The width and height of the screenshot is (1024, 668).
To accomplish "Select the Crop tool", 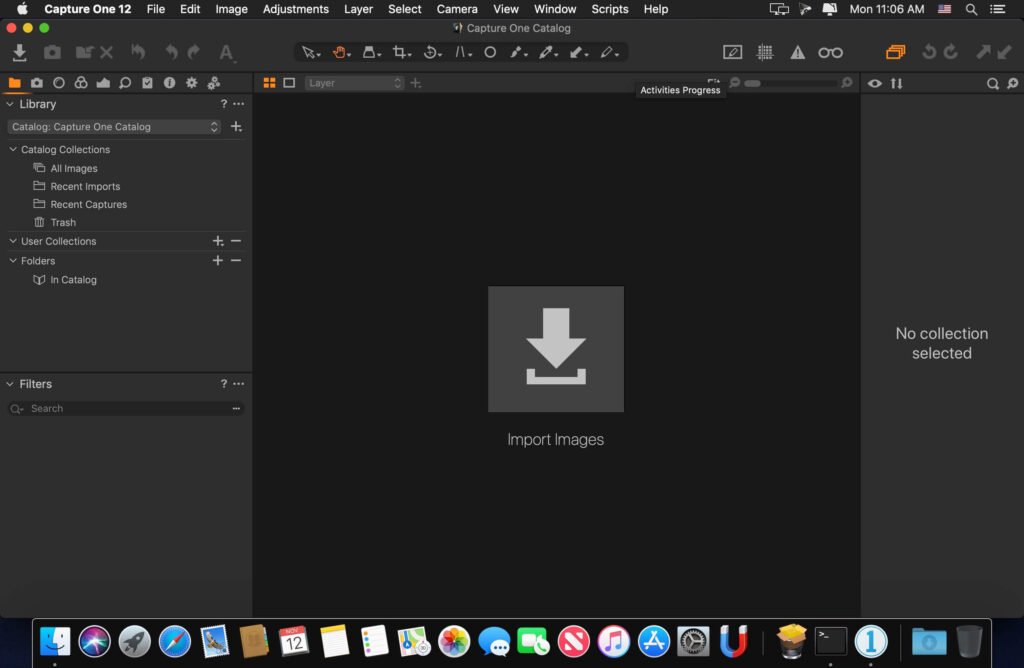I will coord(401,52).
